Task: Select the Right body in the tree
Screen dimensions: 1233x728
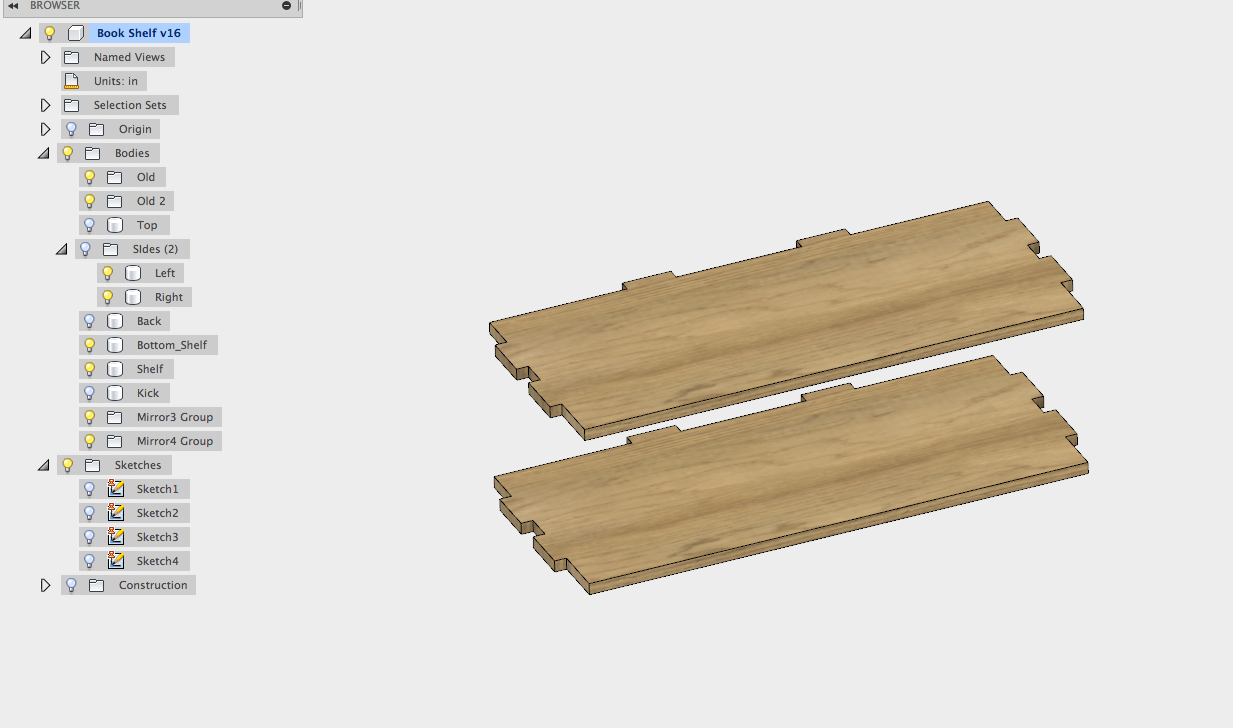Action: pyautogui.click(x=168, y=297)
